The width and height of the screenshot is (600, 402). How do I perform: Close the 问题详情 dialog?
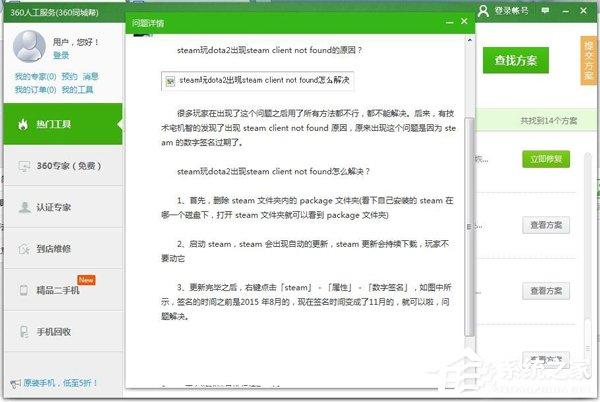tap(464, 21)
